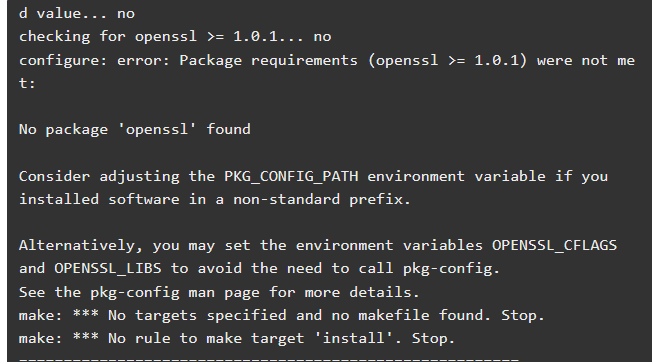
Task: Click the dashed separator line at bottom
Action: click(x=269, y=358)
